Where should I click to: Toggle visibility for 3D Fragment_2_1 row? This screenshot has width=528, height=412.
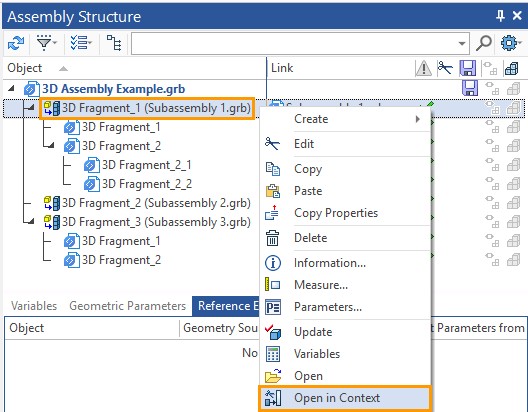click(492, 165)
